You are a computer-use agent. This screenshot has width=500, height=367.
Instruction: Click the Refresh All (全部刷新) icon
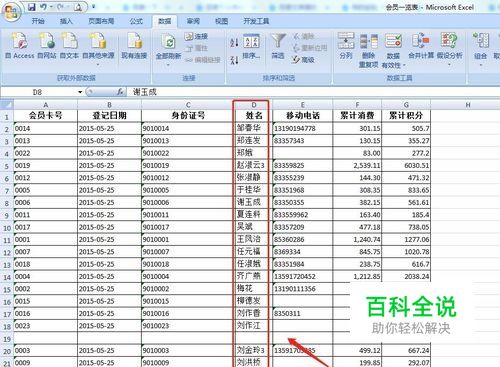click(x=168, y=42)
